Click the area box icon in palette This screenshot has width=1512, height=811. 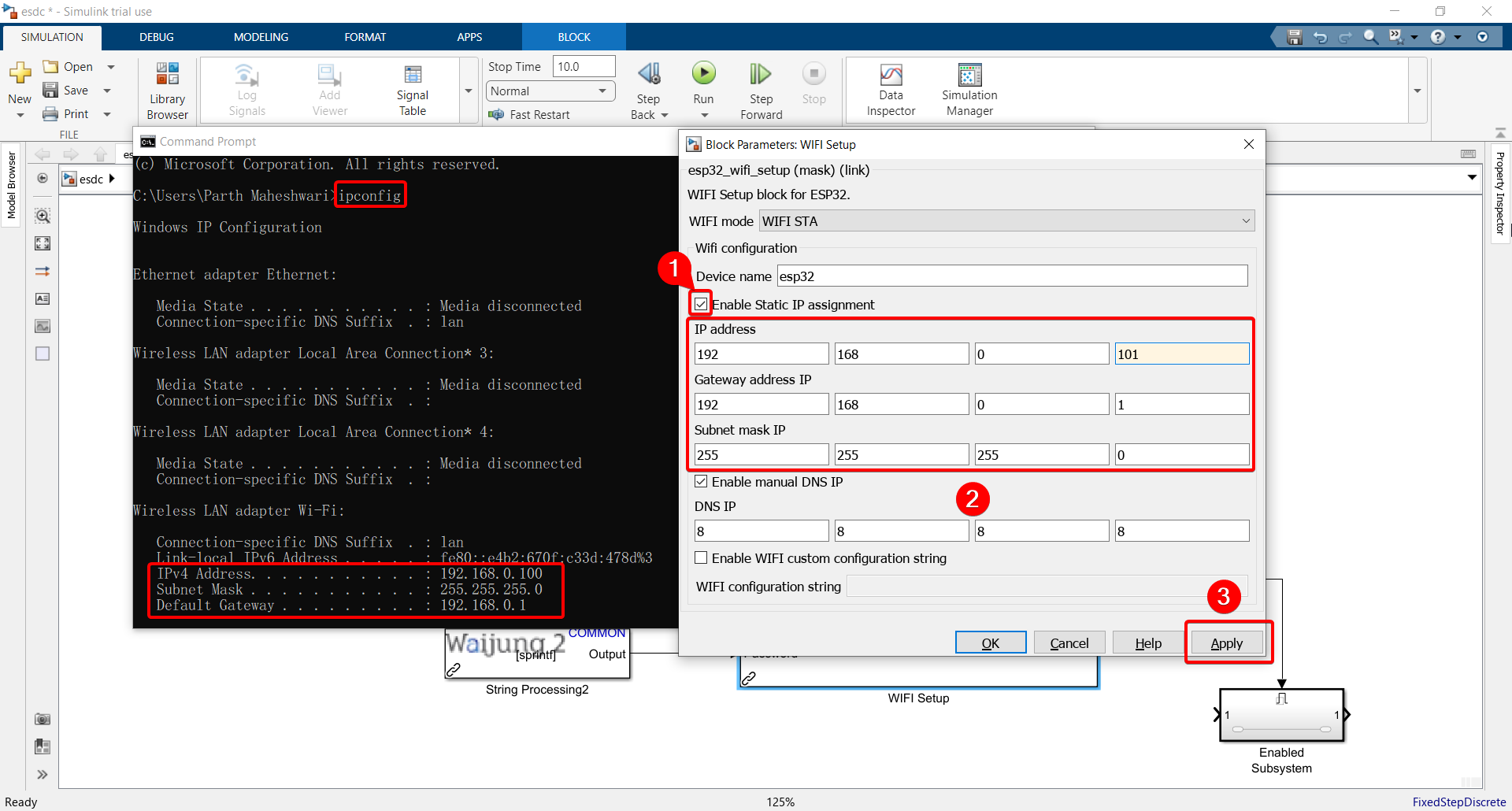tap(43, 354)
